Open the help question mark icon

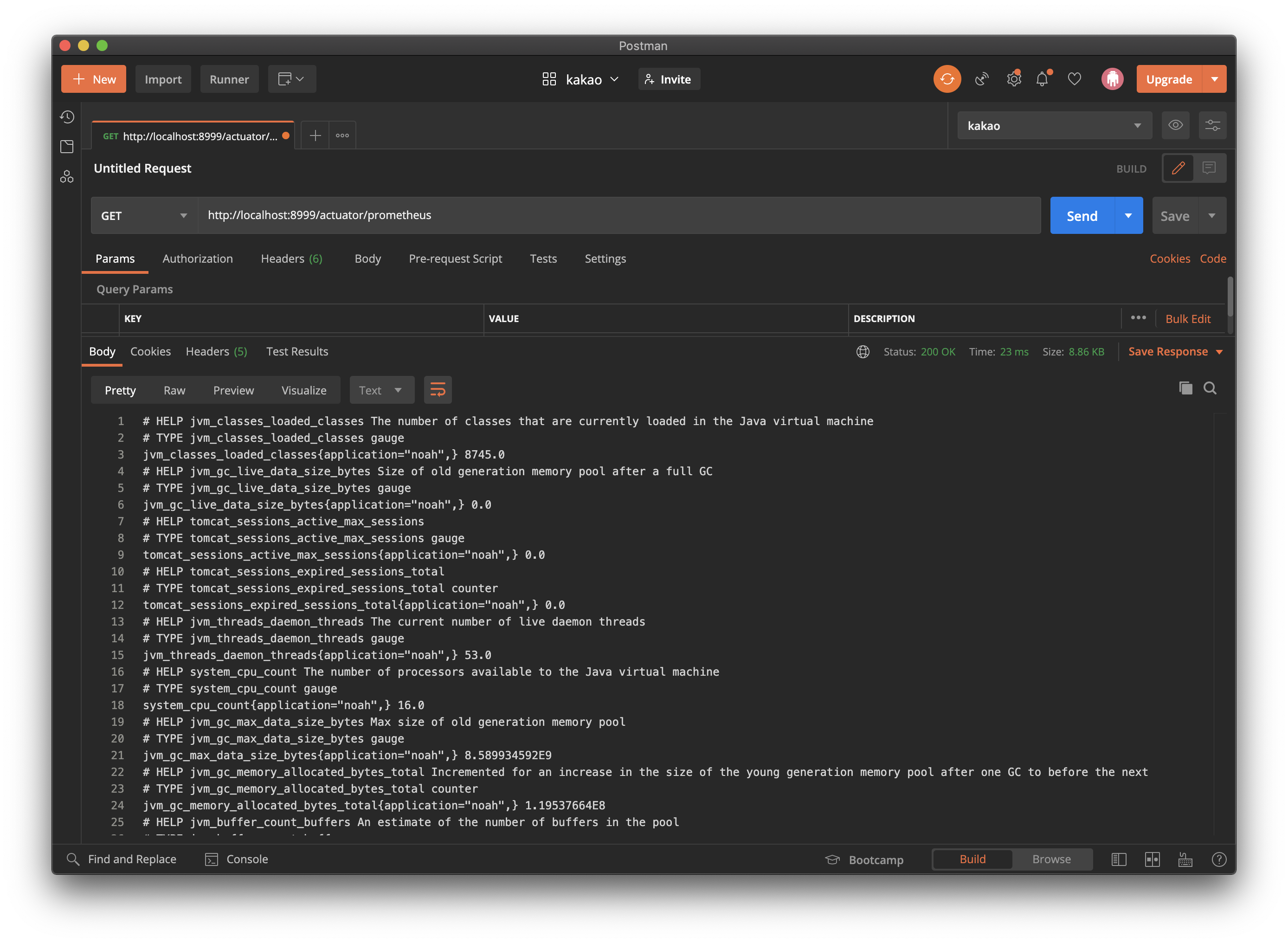(1219, 859)
